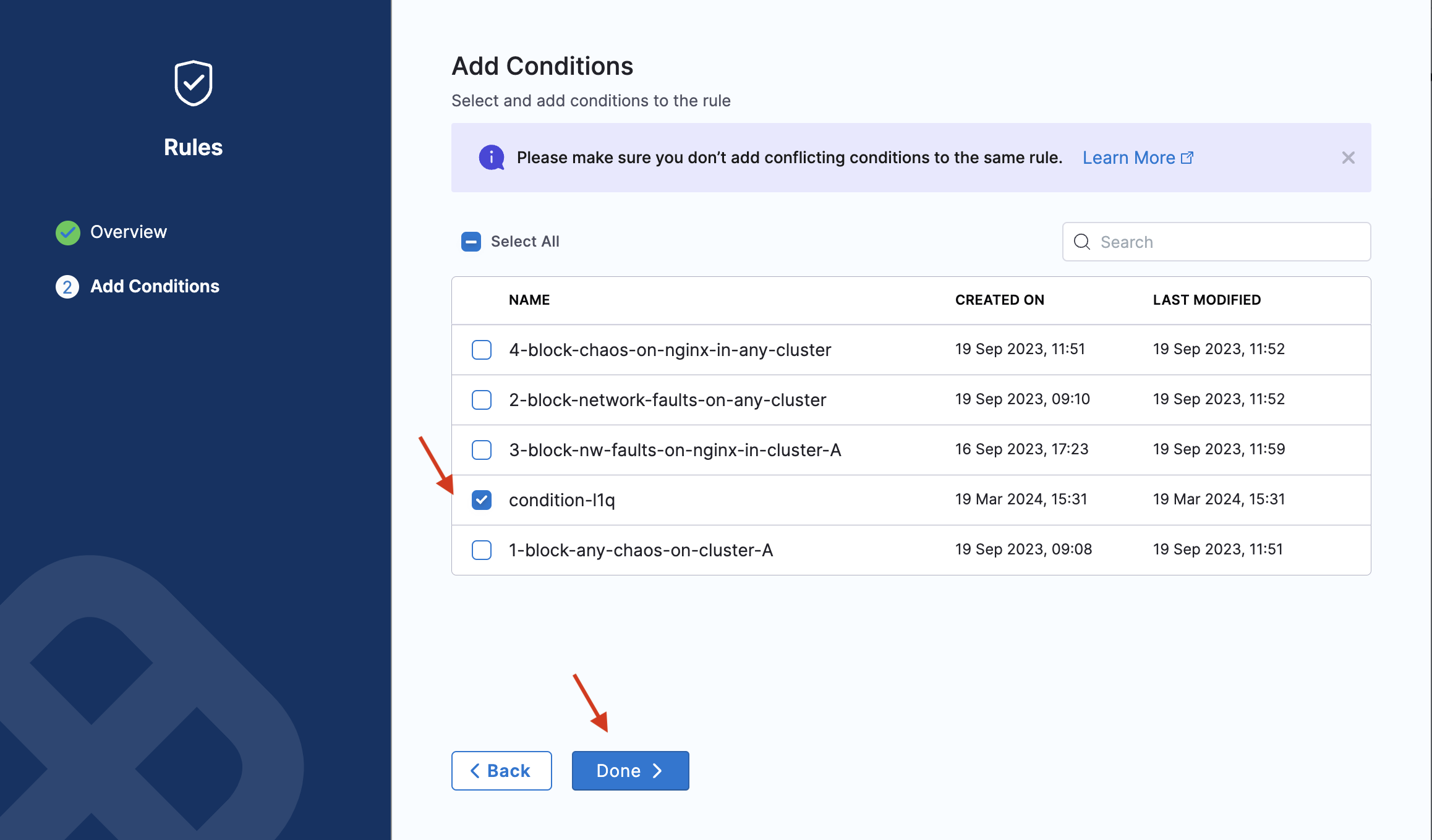Screen dimensions: 1432x840
Task: Click the Done button
Action: click(x=630, y=771)
